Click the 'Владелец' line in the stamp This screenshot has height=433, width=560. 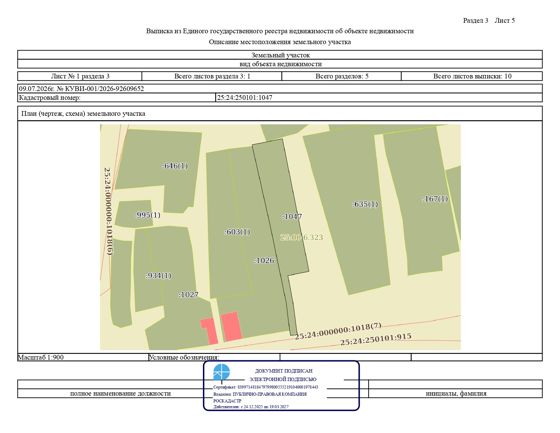[x=260, y=394]
